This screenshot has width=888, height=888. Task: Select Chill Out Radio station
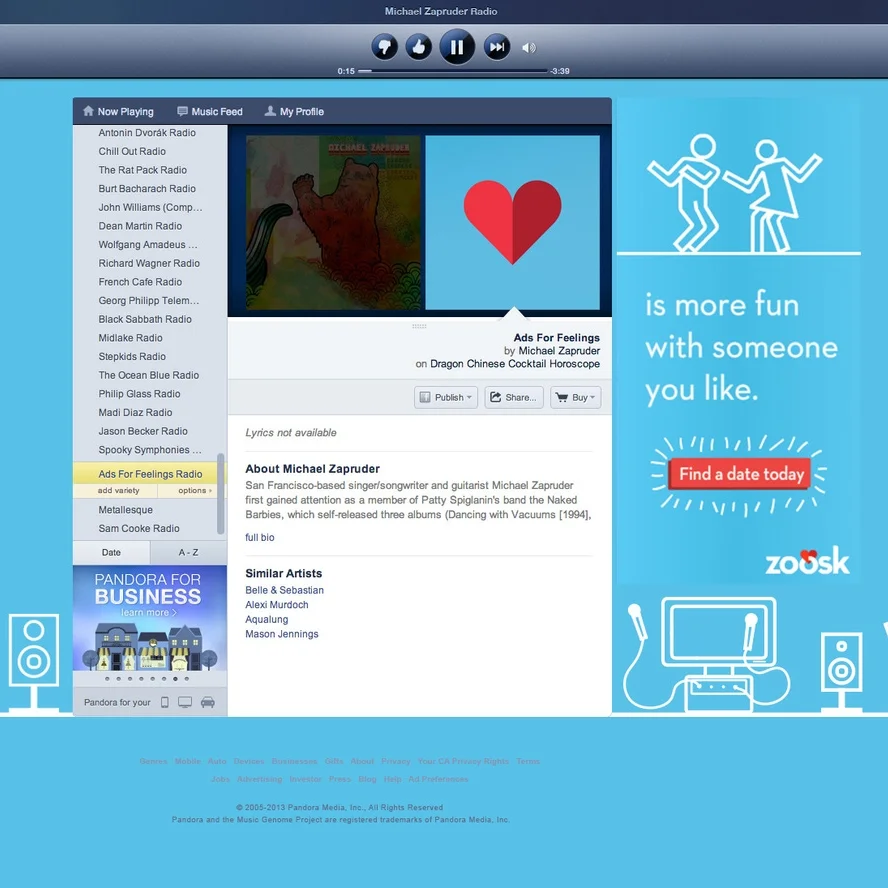(132, 151)
